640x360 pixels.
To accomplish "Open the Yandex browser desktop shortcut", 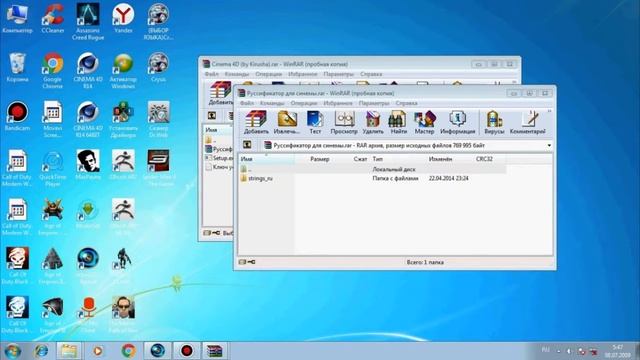I will tap(123, 18).
